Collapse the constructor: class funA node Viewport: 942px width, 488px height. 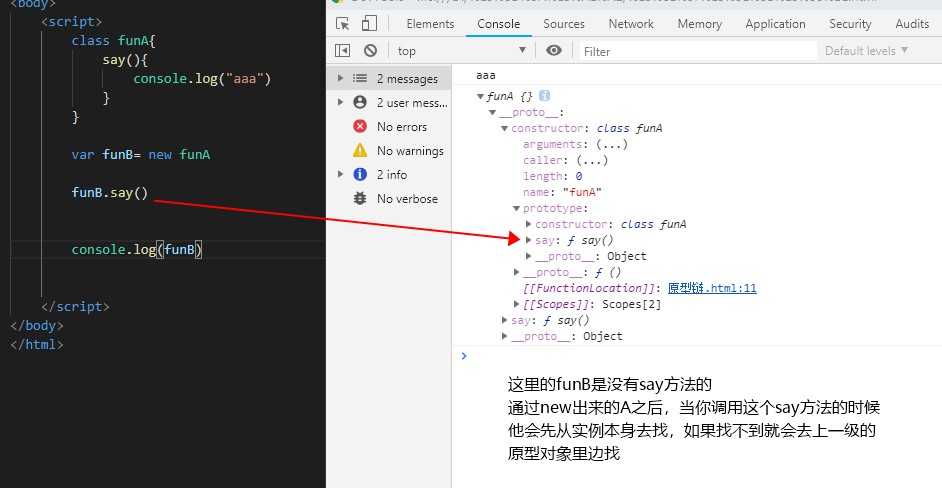point(504,128)
